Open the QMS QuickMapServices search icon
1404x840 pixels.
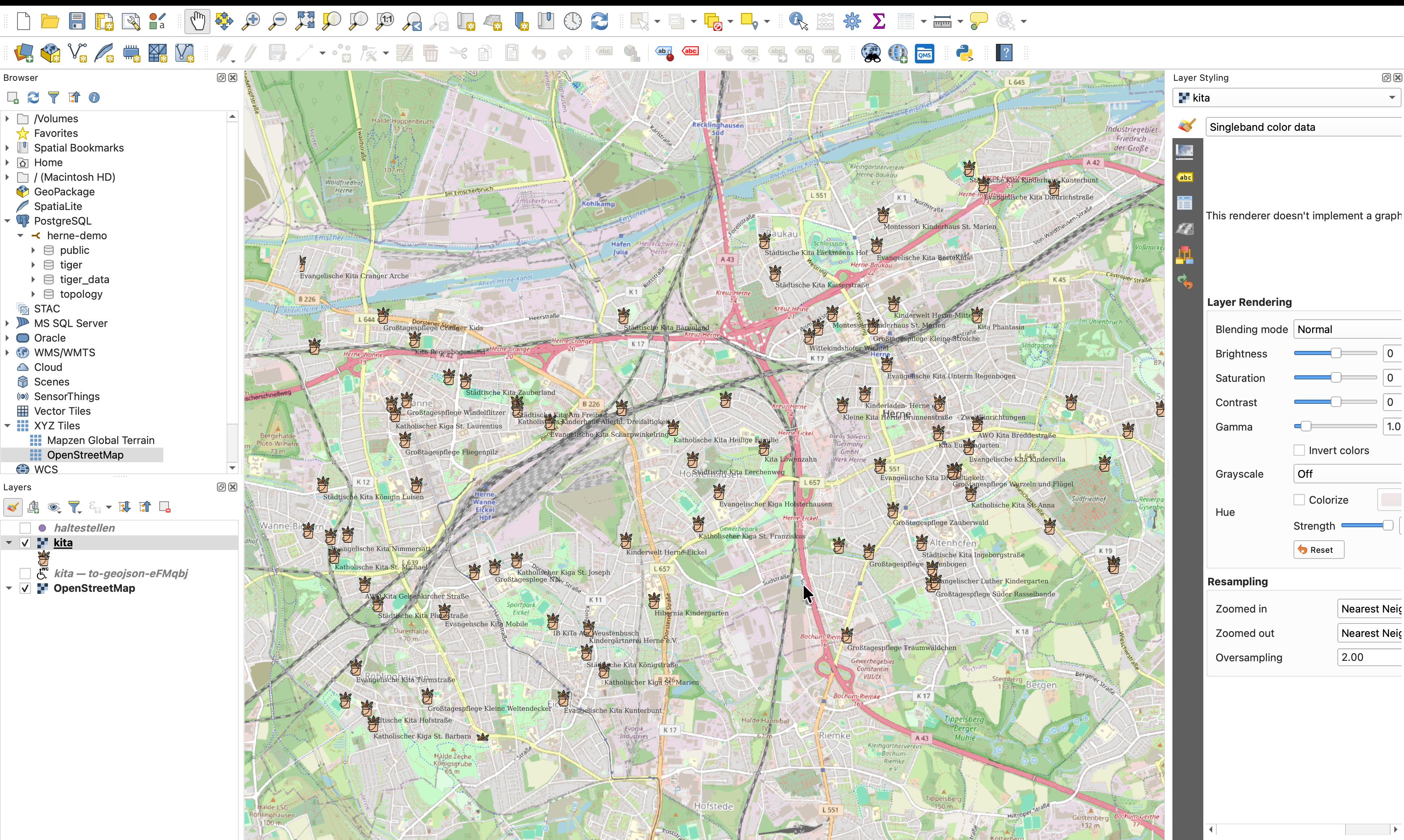tap(925, 53)
